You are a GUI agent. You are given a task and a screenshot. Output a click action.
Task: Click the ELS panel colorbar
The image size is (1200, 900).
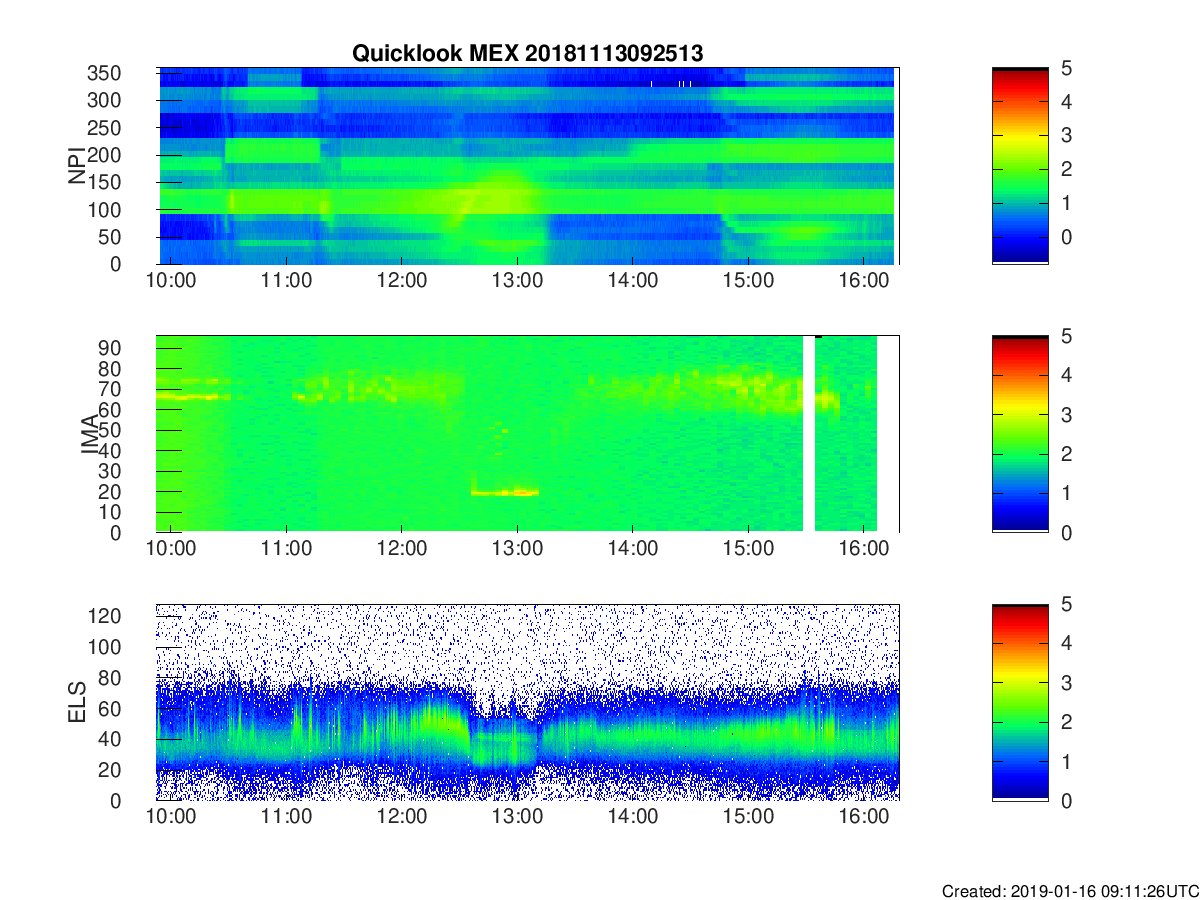point(1020,702)
